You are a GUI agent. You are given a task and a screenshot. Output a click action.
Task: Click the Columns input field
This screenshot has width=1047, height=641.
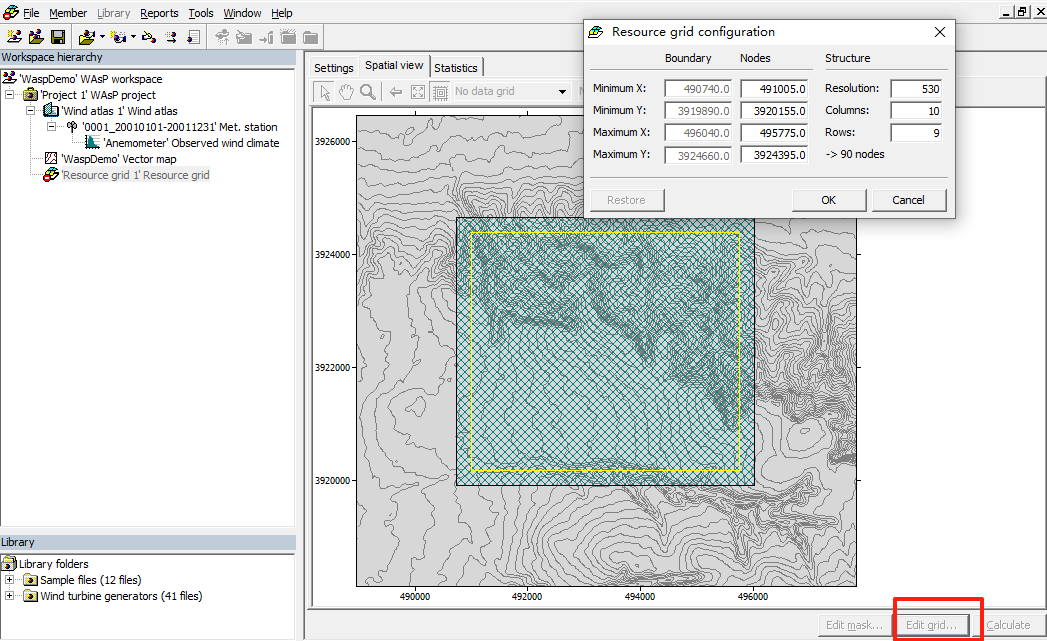pos(917,111)
